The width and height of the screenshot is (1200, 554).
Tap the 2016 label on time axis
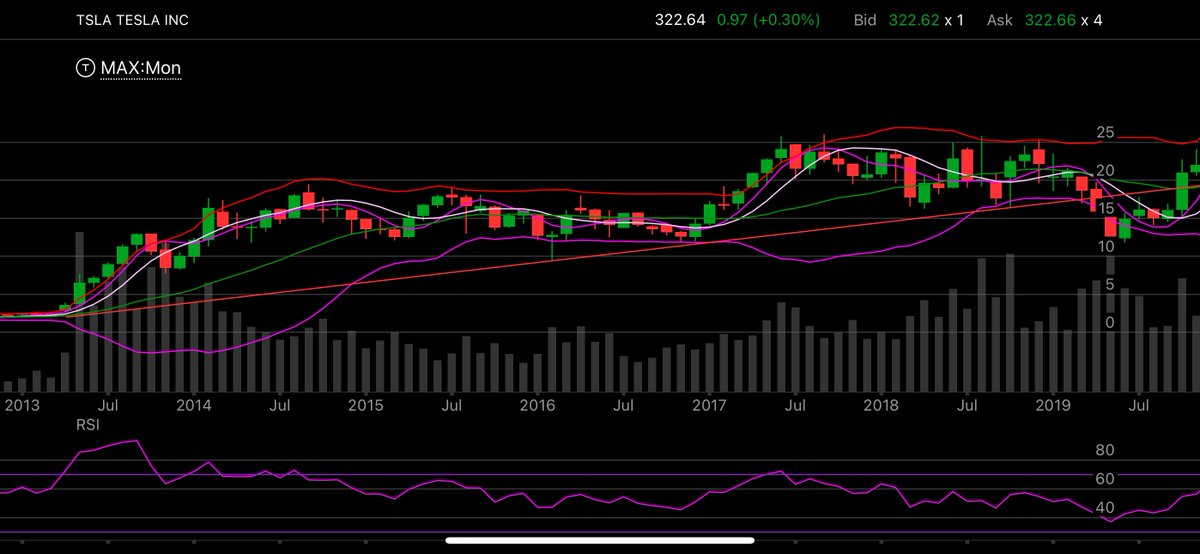pyautogui.click(x=537, y=406)
